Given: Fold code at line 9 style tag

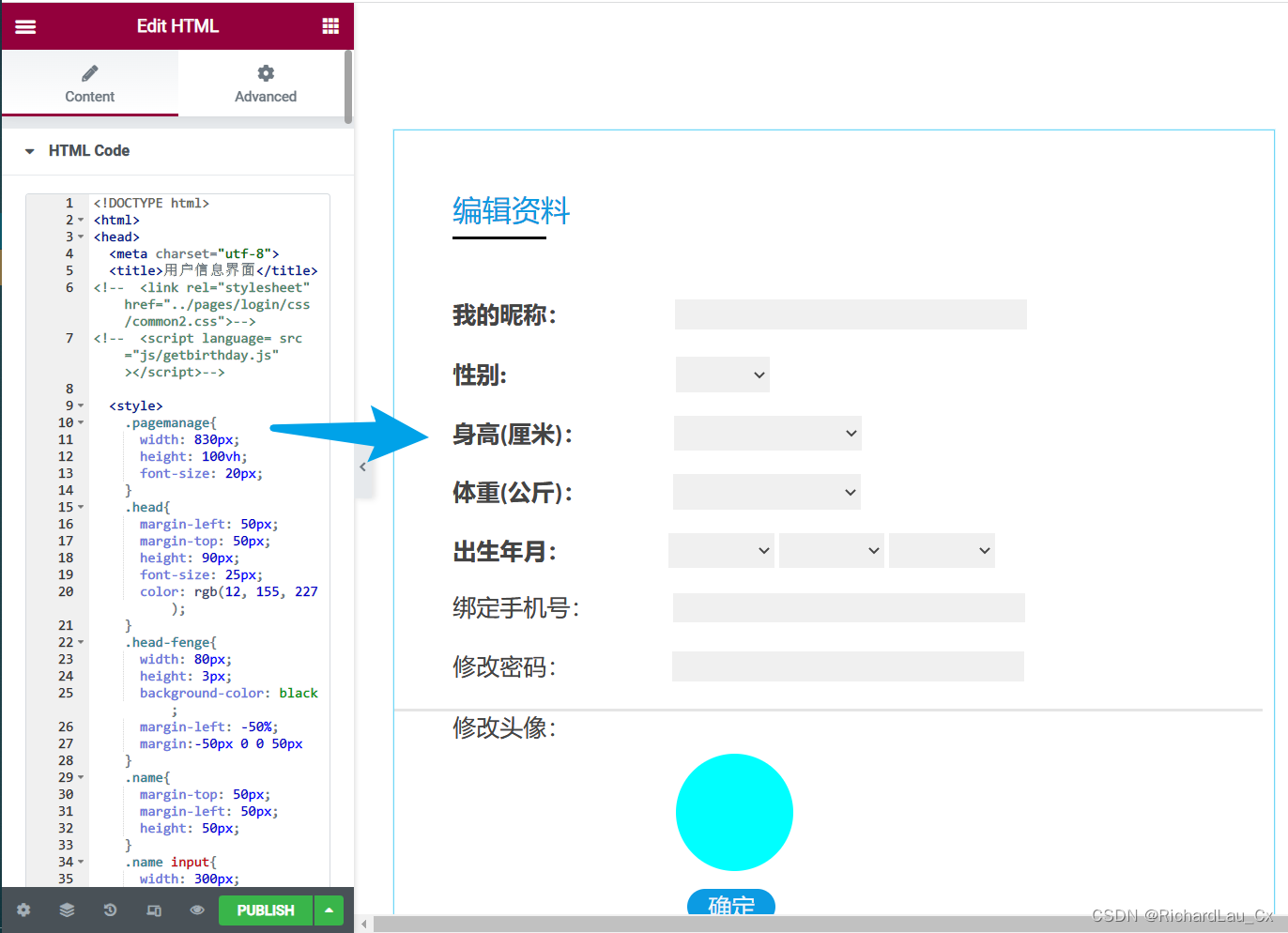Looking at the screenshot, I should 81,406.
